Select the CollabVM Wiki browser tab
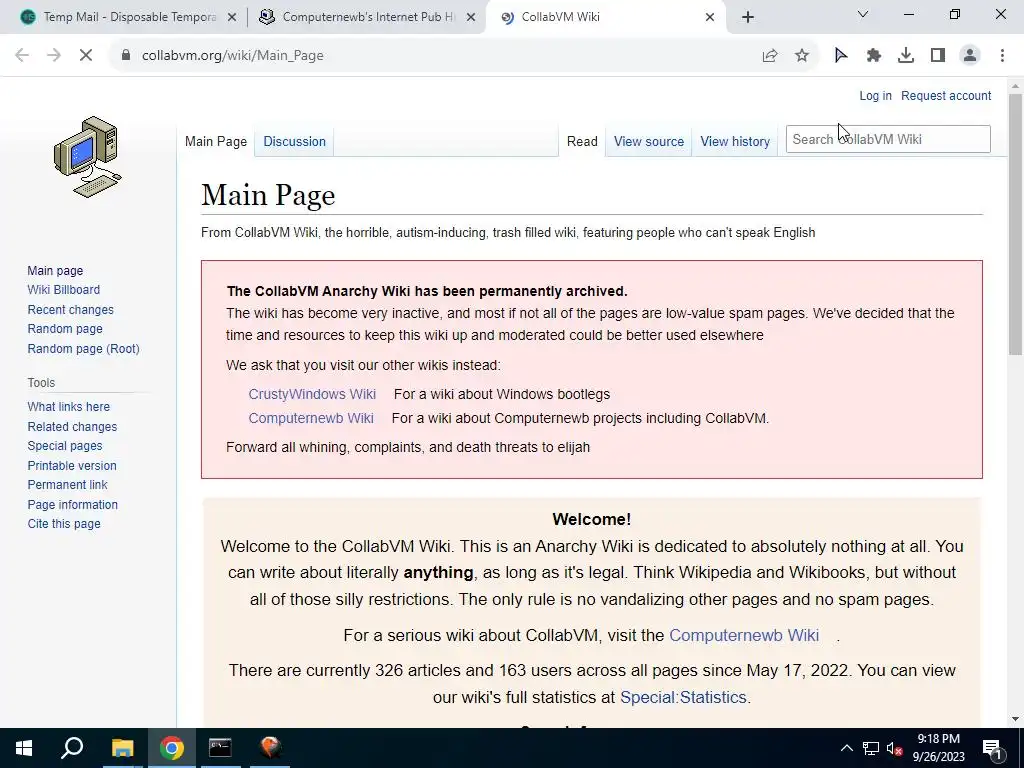The image size is (1024, 768). (x=605, y=17)
